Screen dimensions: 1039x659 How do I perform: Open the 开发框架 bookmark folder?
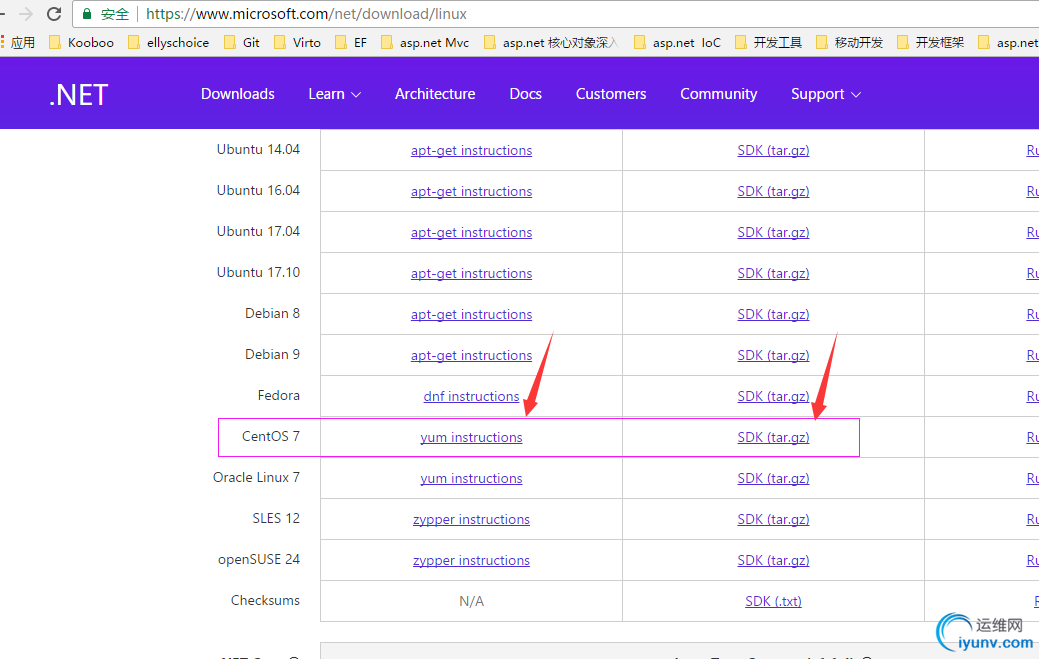[930, 42]
